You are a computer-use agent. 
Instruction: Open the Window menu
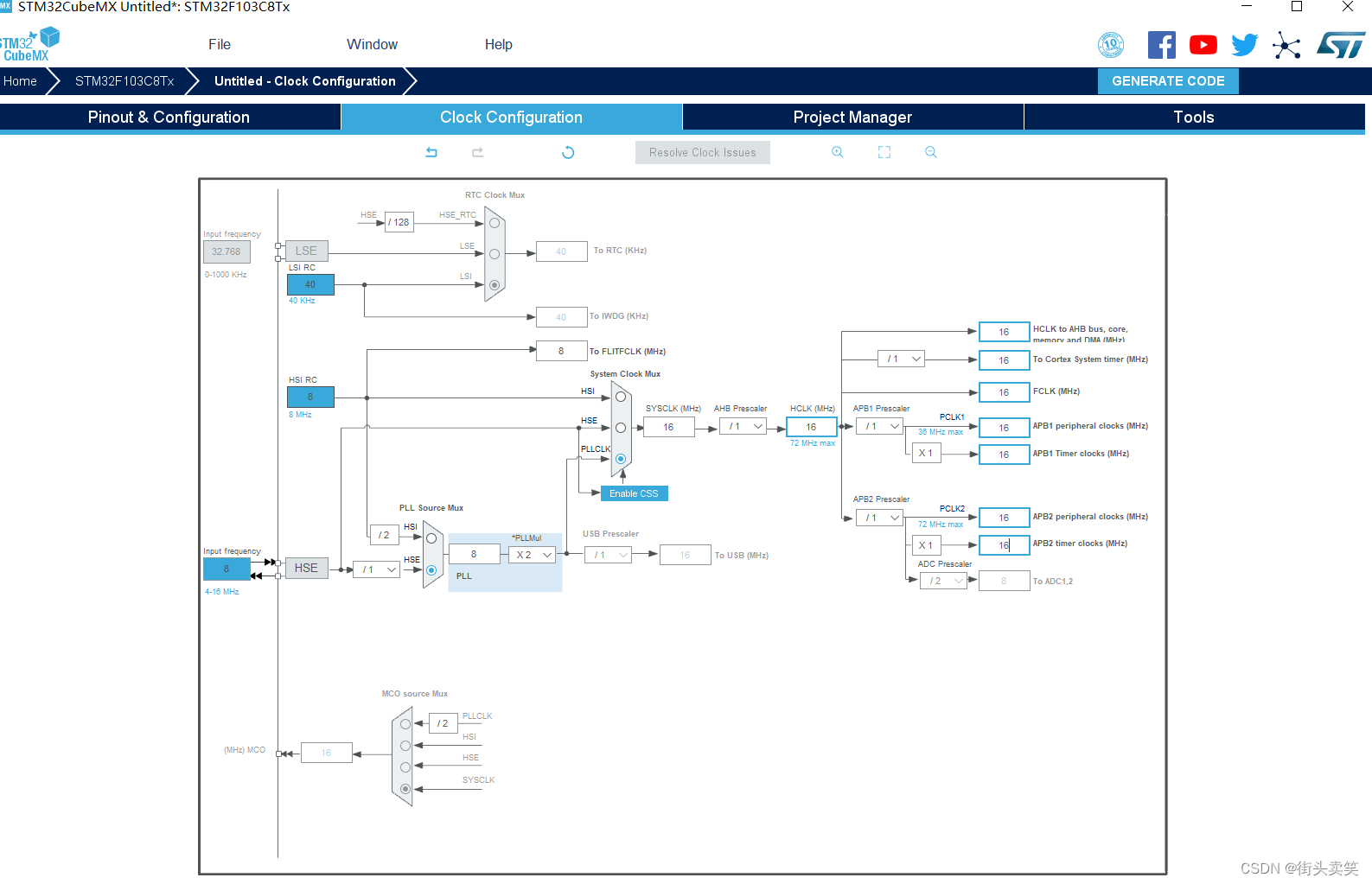372,45
